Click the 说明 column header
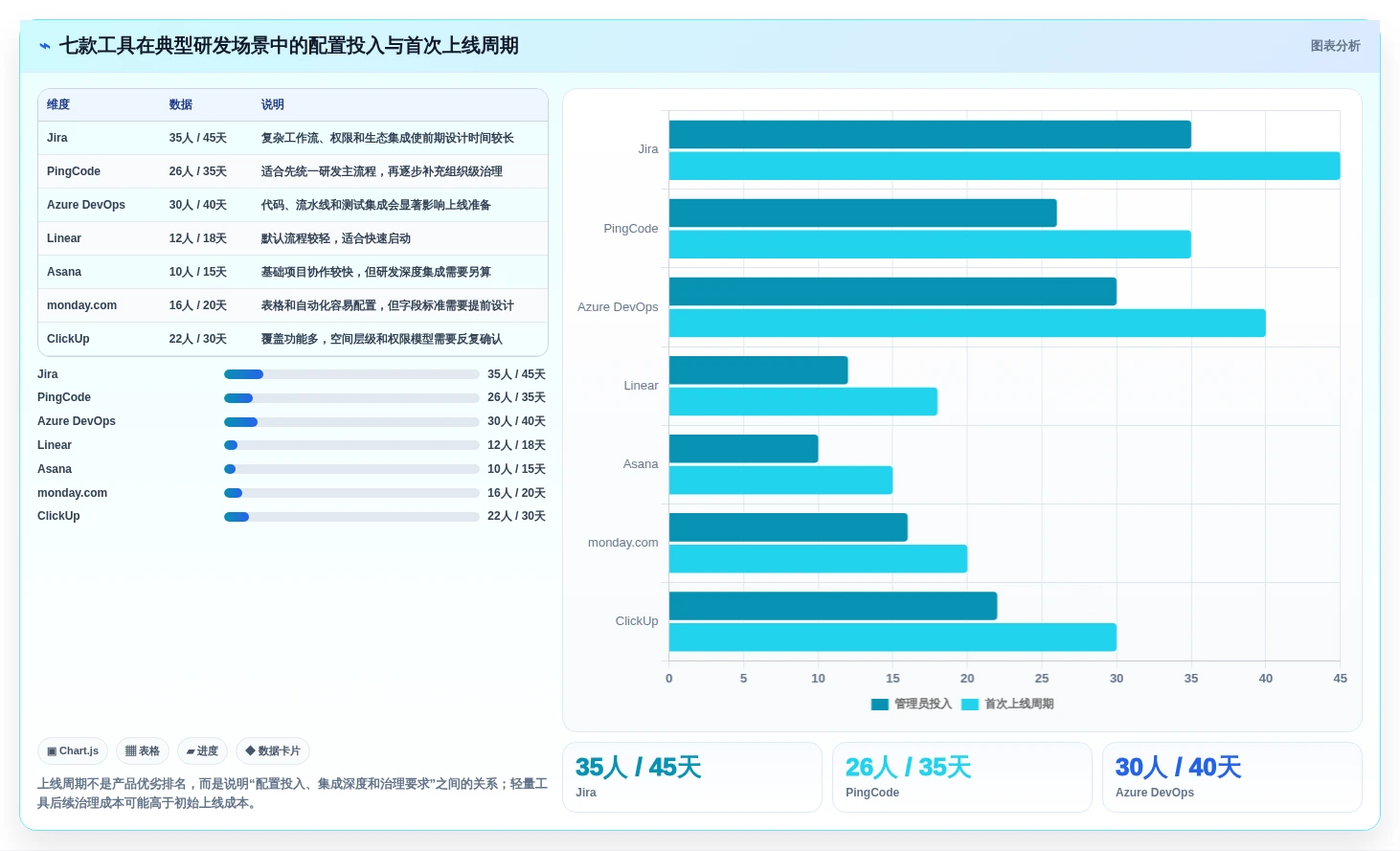 (273, 104)
